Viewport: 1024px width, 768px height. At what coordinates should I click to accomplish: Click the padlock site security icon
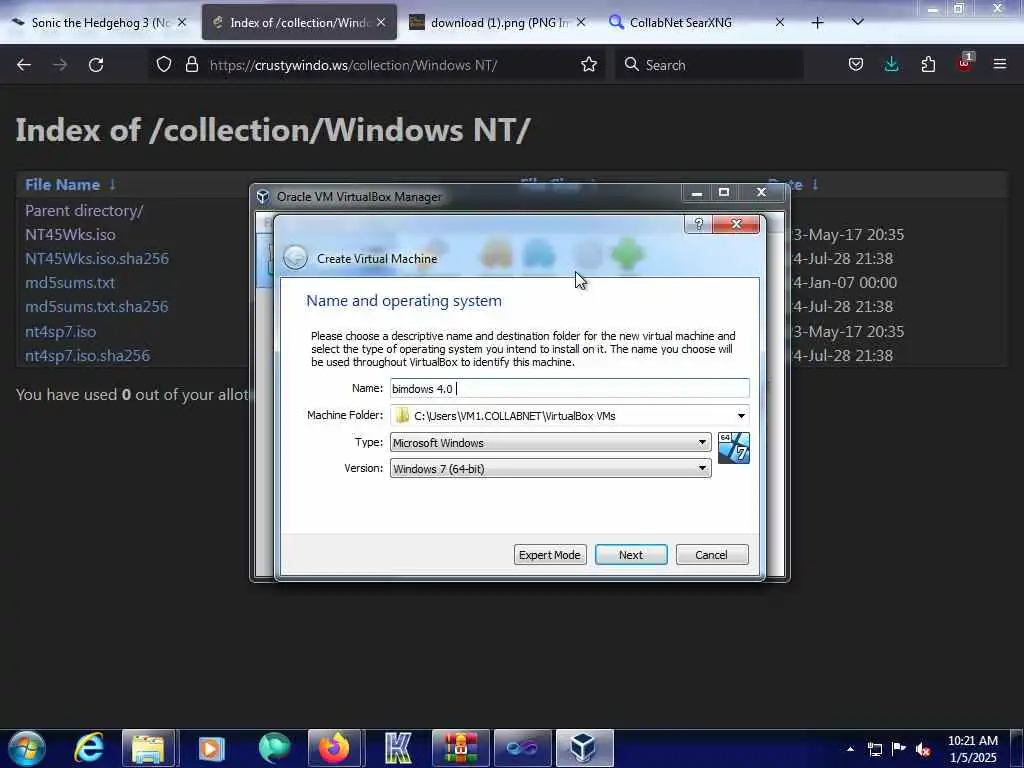pyautogui.click(x=191, y=65)
